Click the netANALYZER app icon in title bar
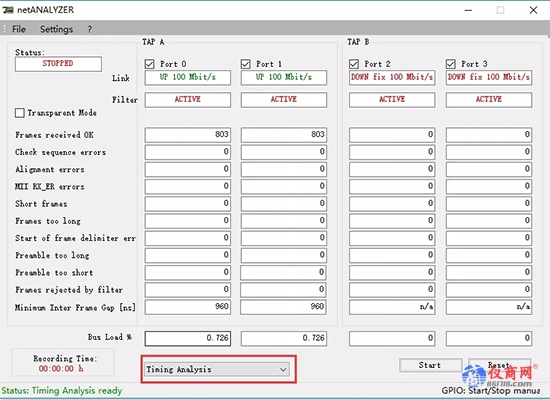The width and height of the screenshot is (550, 400). (7, 10)
